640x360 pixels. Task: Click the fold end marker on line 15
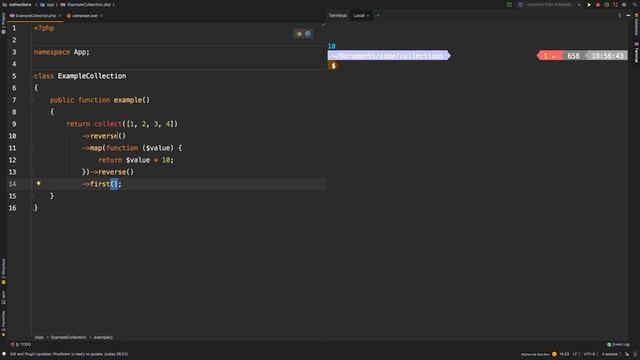tap(31, 196)
